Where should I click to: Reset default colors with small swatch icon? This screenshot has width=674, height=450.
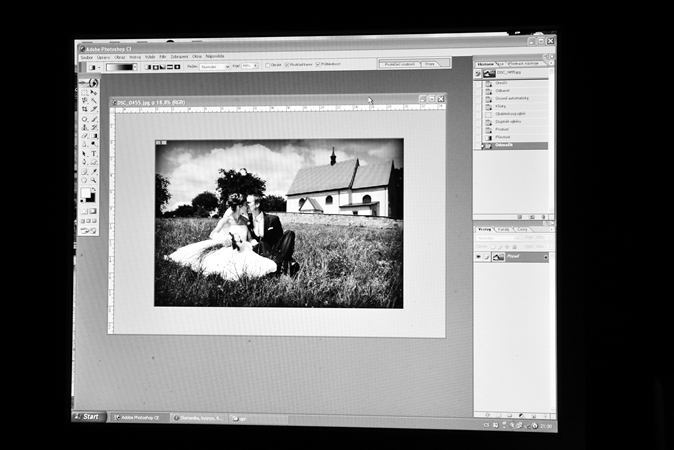[x=83, y=200]
